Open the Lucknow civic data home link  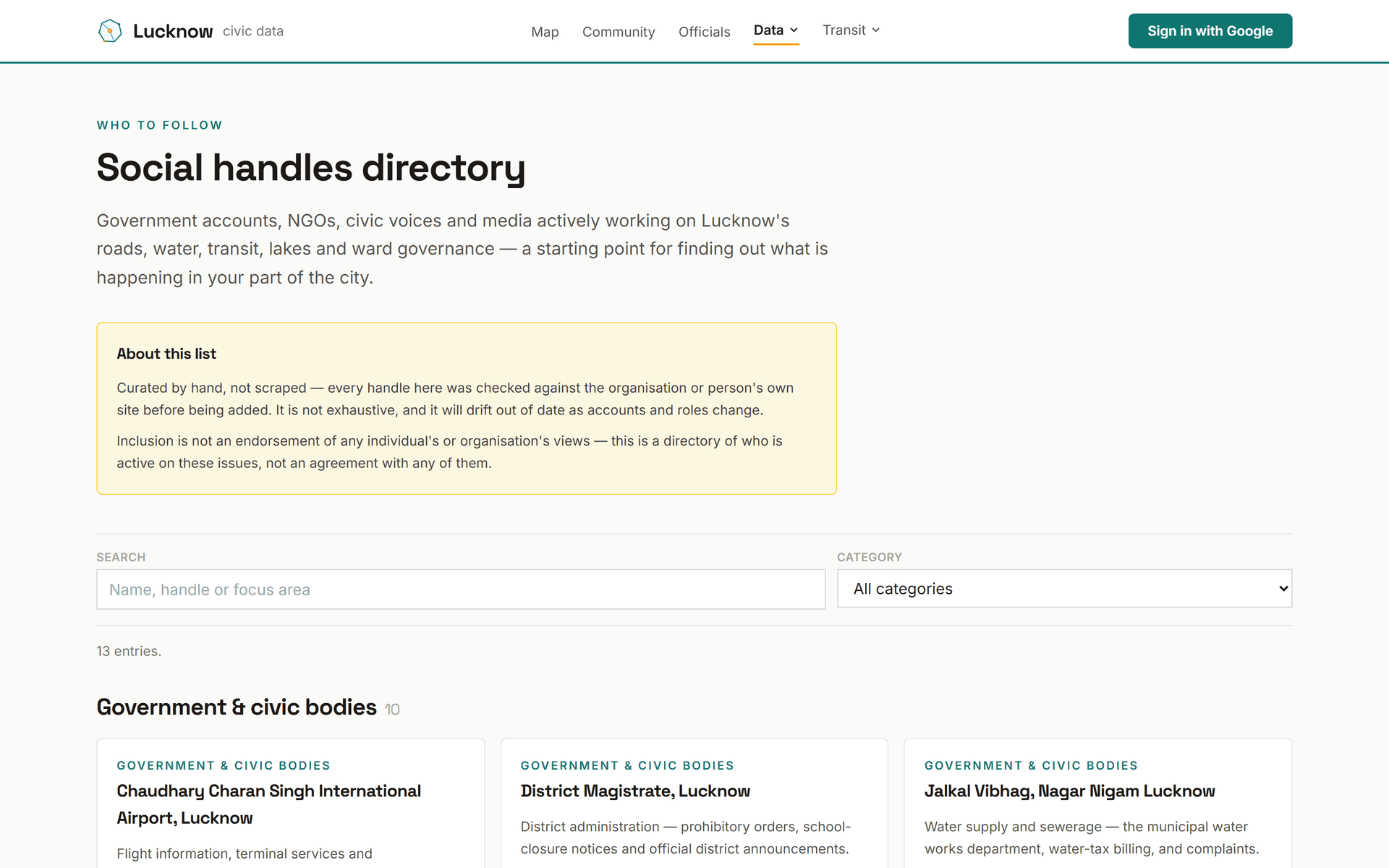pos(191,31)
